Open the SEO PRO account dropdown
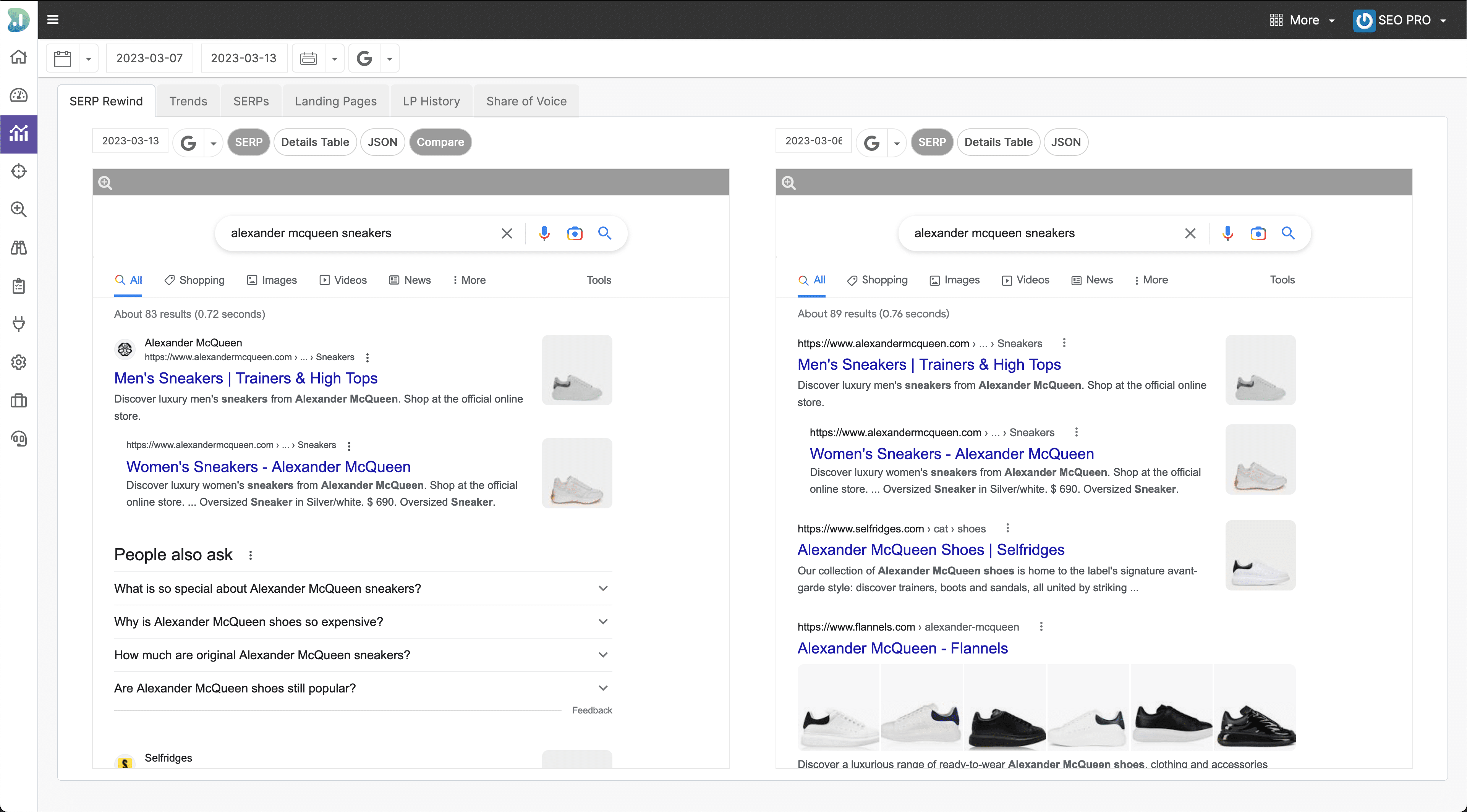 [1401, 20]
